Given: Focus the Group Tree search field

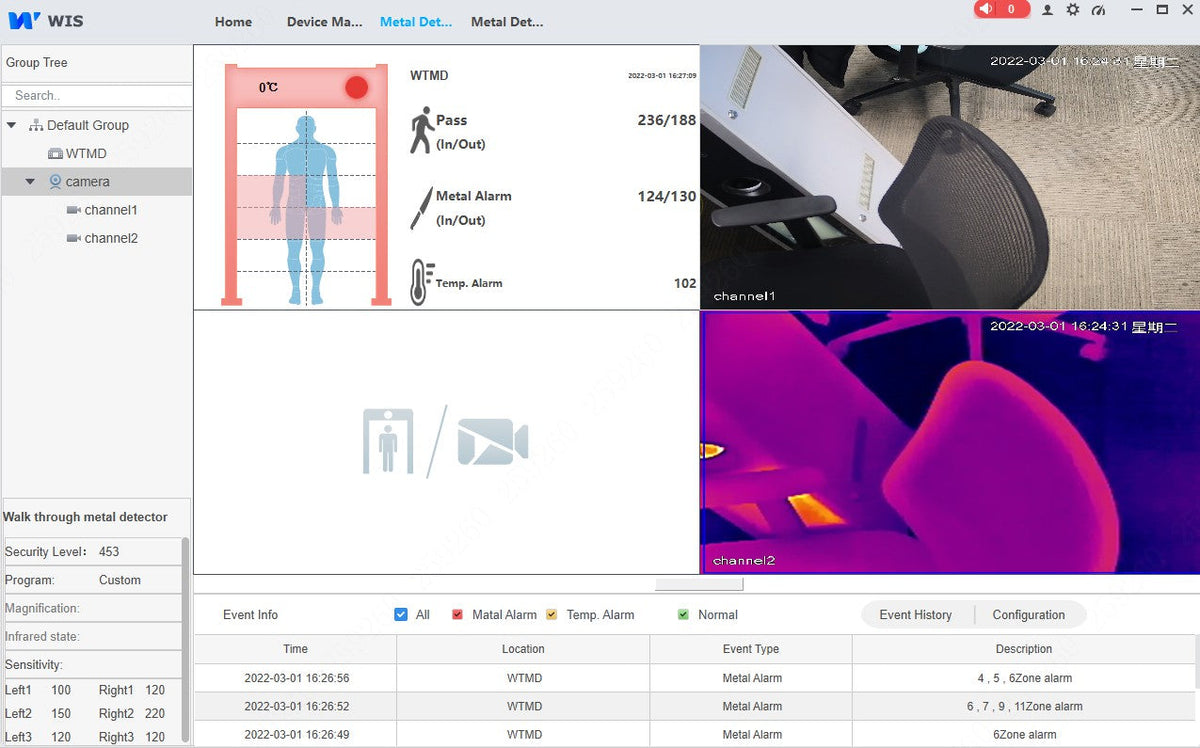Looking at the screenshot, I should [97, 96].
